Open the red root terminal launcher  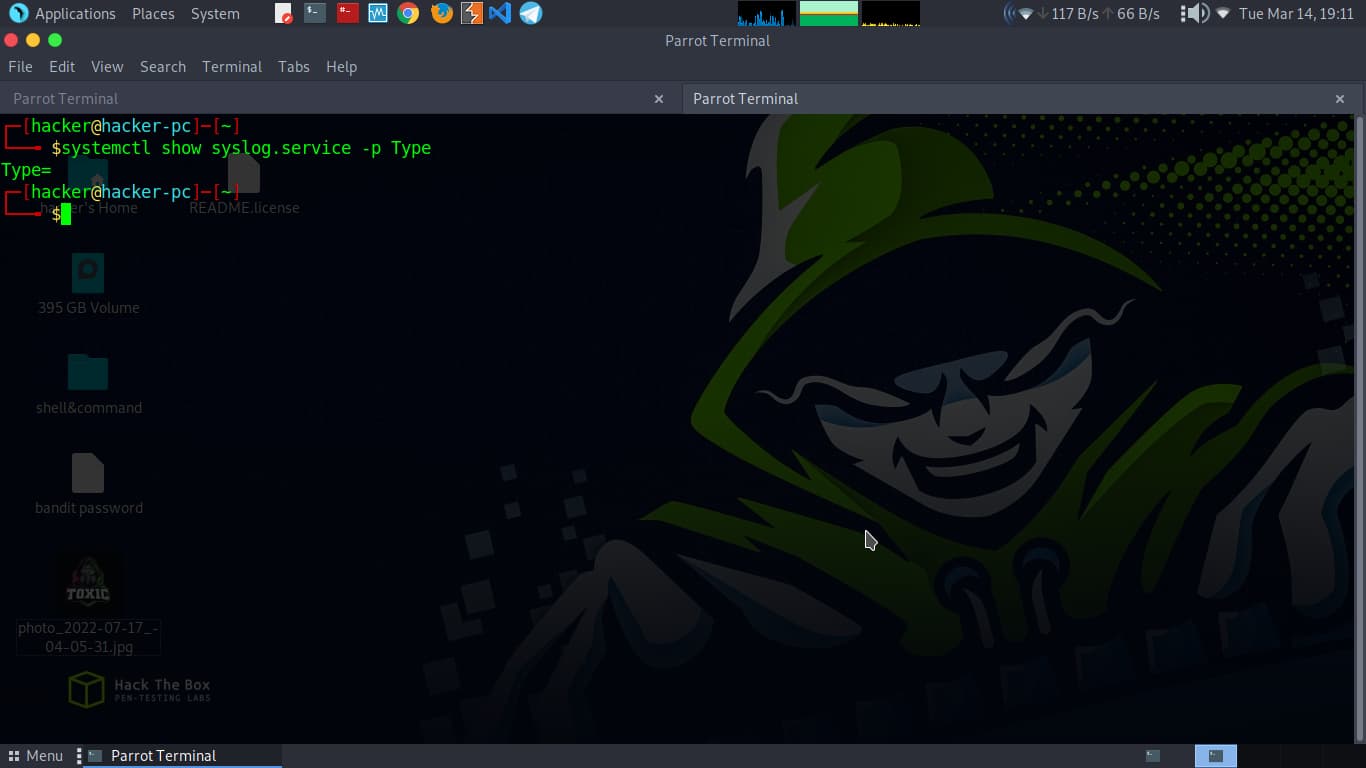pos(347,14)
